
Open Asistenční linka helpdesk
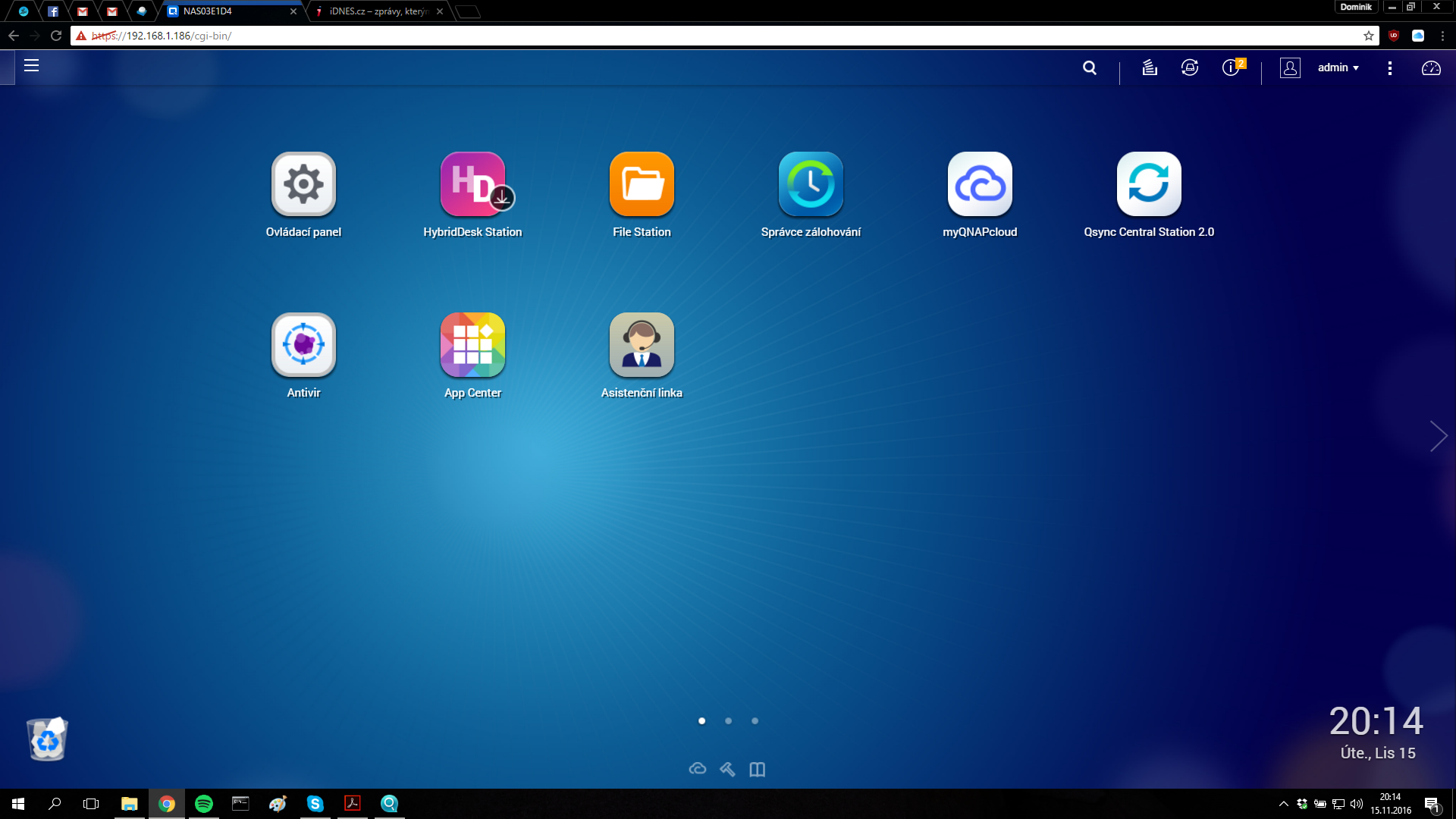pyautogui.click(x=642, y=345)
